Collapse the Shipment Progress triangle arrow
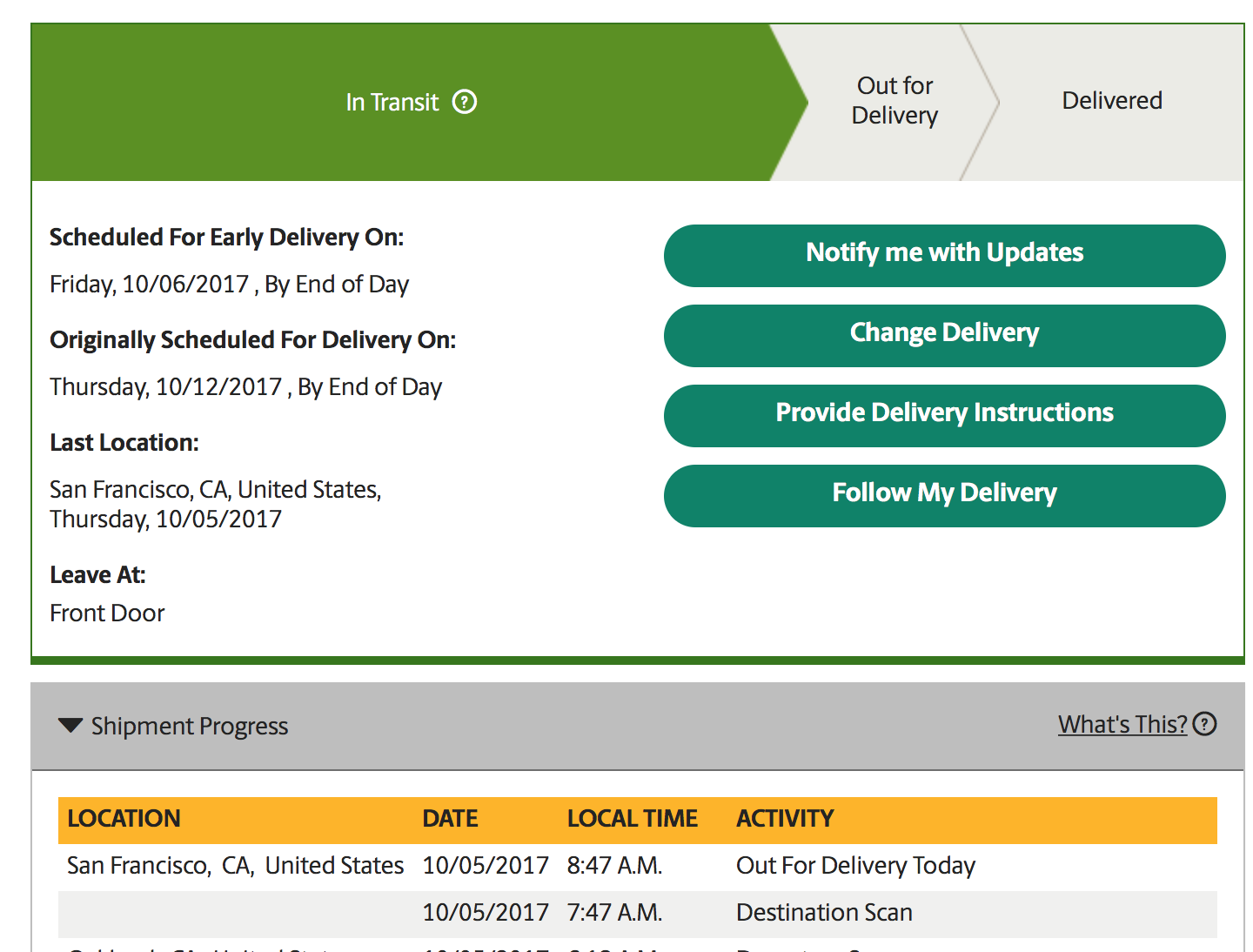 70,725
